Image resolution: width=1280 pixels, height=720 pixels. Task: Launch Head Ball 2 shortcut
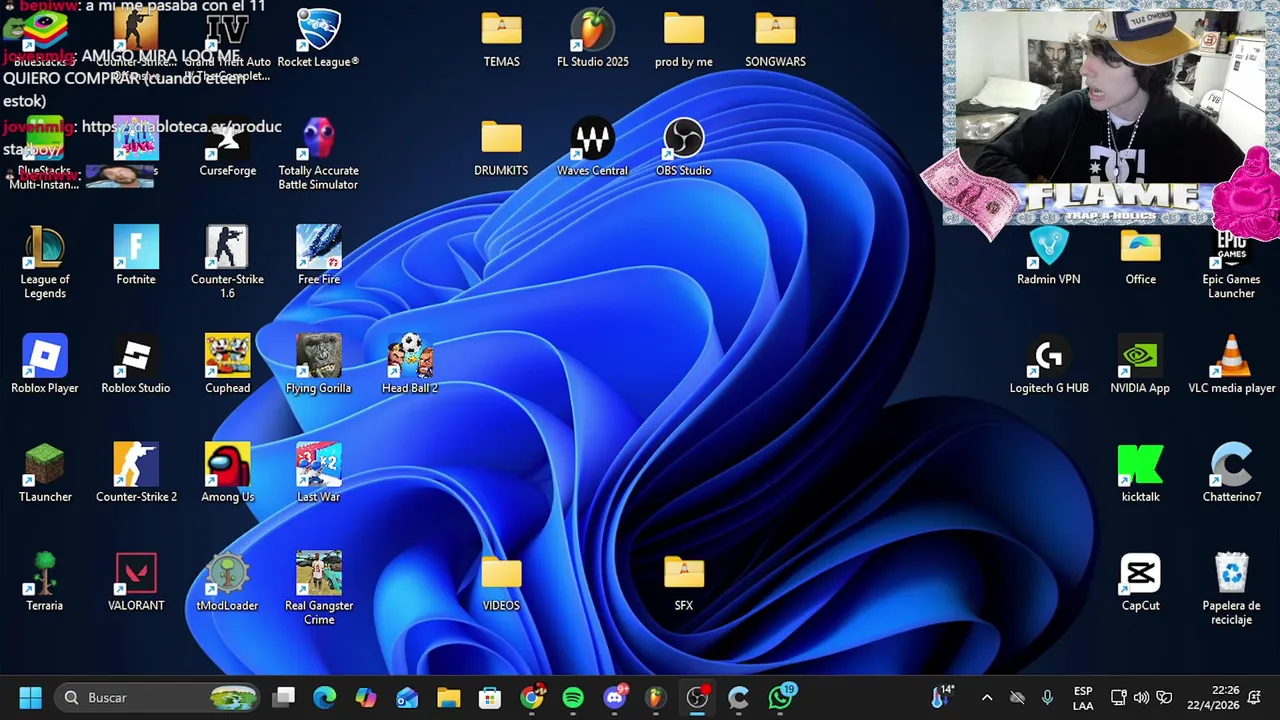(410, 365)
